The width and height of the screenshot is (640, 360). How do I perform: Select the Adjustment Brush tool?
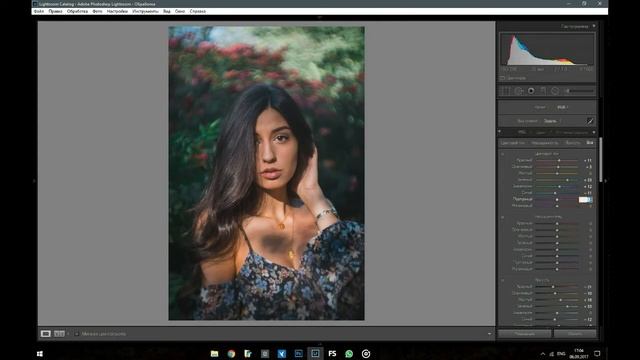(579, 91)
